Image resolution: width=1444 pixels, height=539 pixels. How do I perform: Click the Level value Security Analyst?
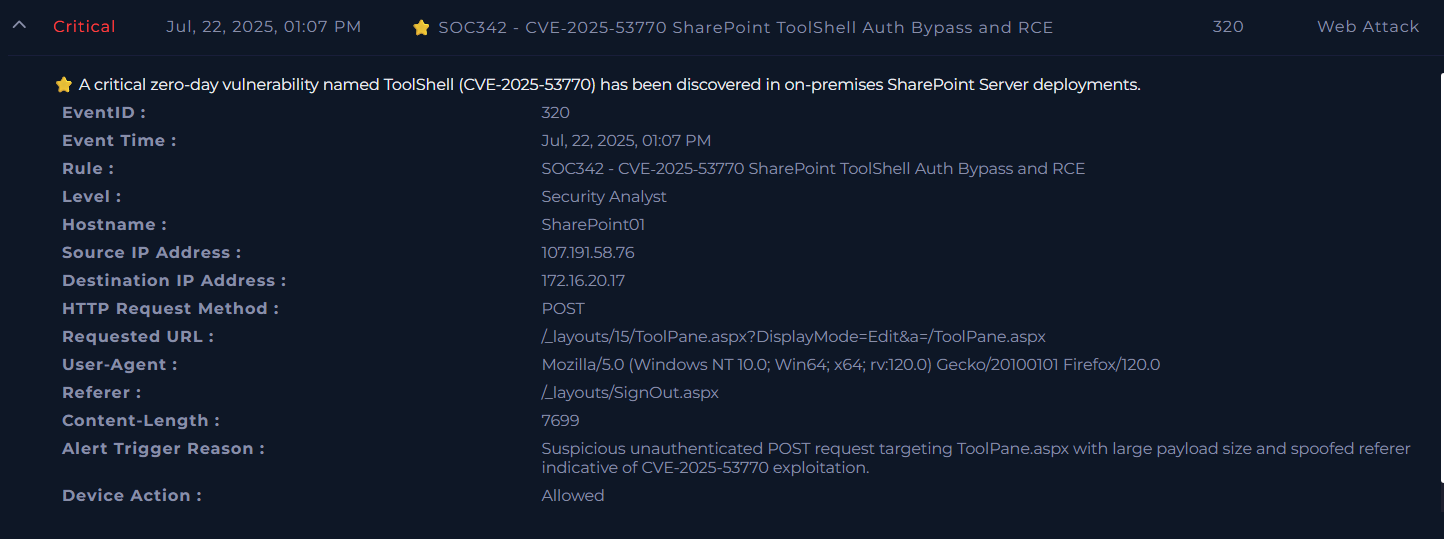604,197
